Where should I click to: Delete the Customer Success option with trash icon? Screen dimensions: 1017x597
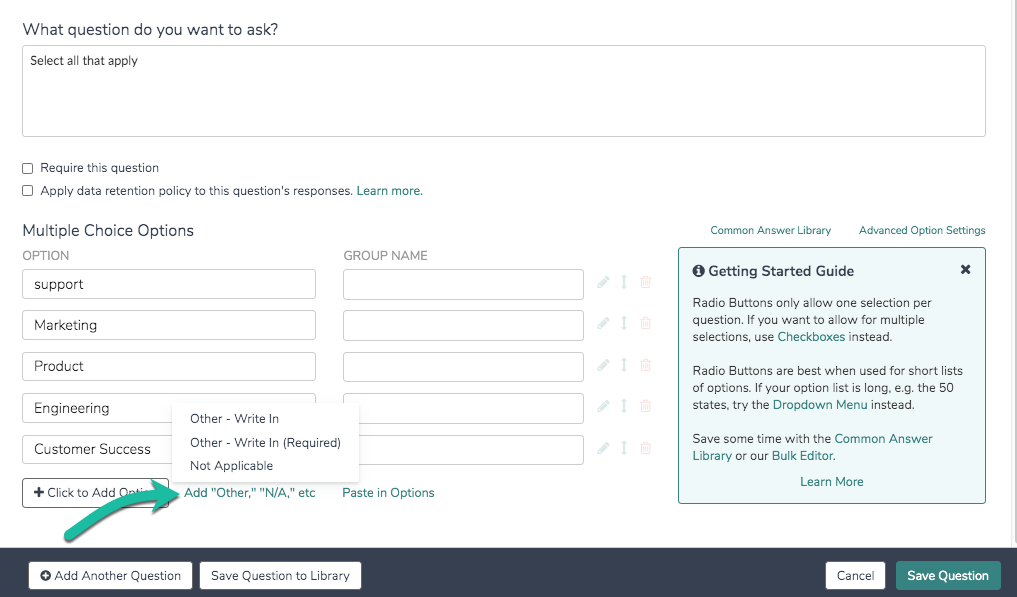tap(645, 448)
